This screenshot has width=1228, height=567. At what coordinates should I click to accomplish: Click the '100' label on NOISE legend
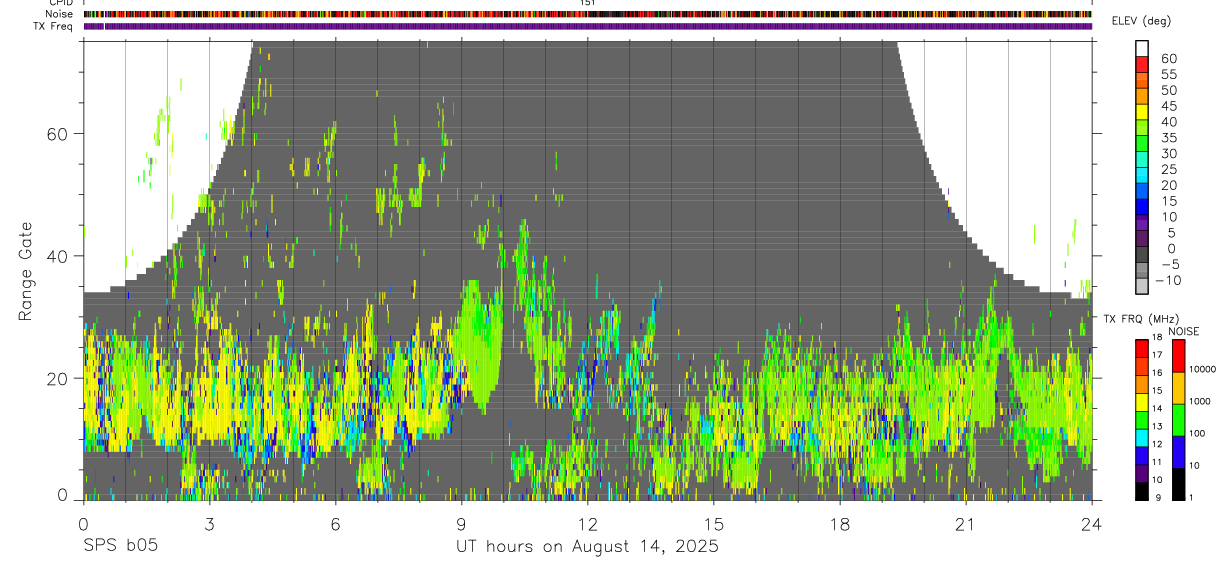pyautogui.click(x=1199, y=433)
